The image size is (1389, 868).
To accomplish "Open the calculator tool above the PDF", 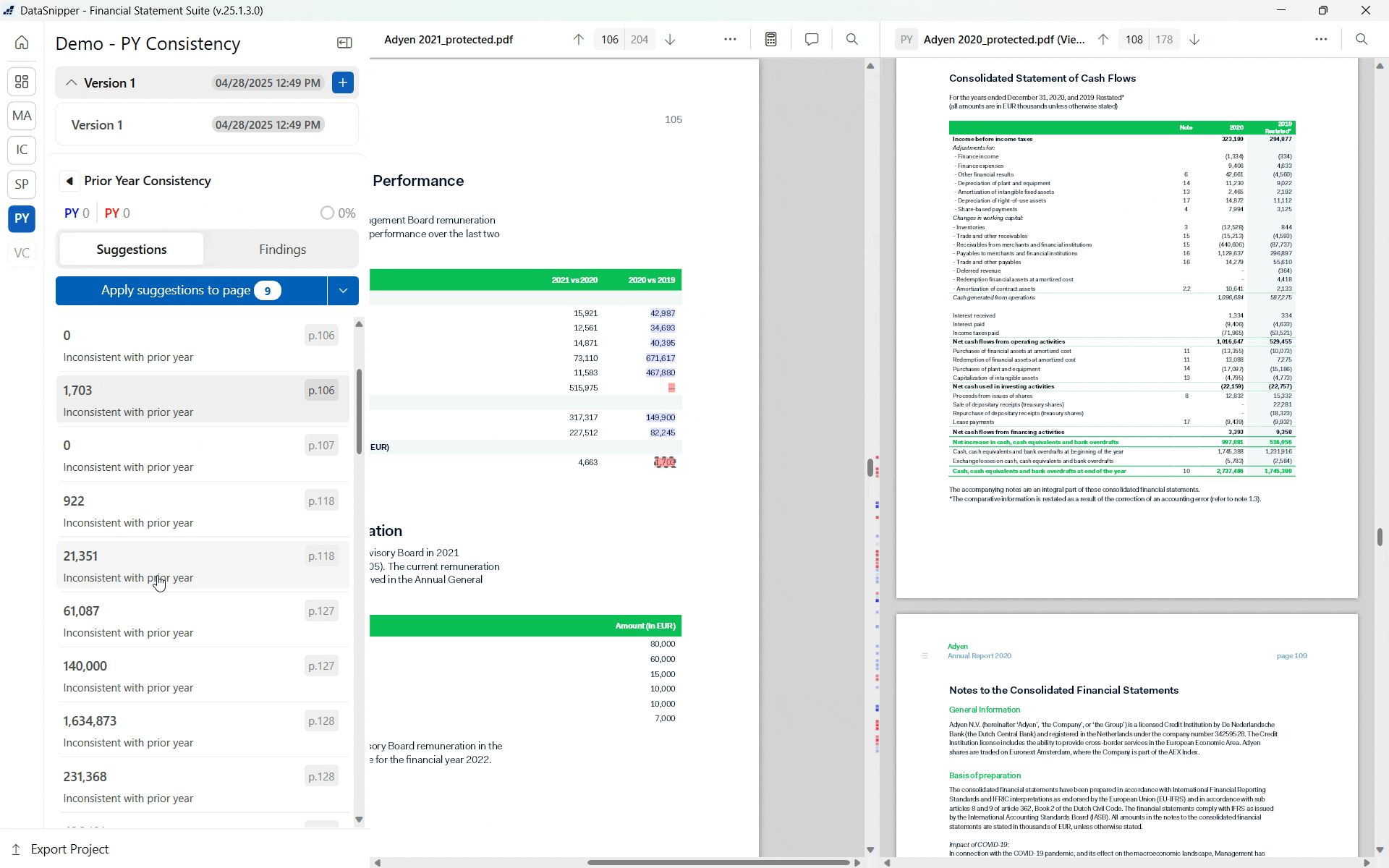I will pos(770,39).
